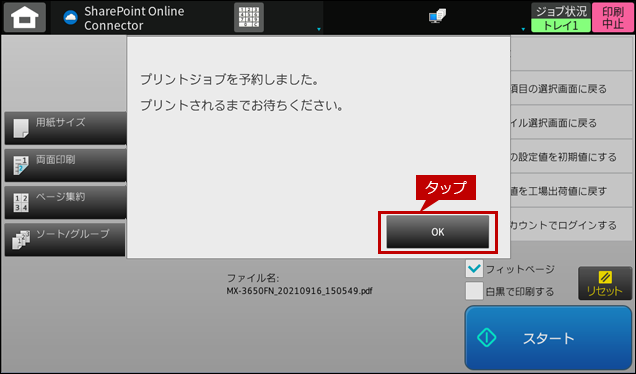Tap OK in the print job dialog
Screen dimensions: 636x374
coord(438,232)
